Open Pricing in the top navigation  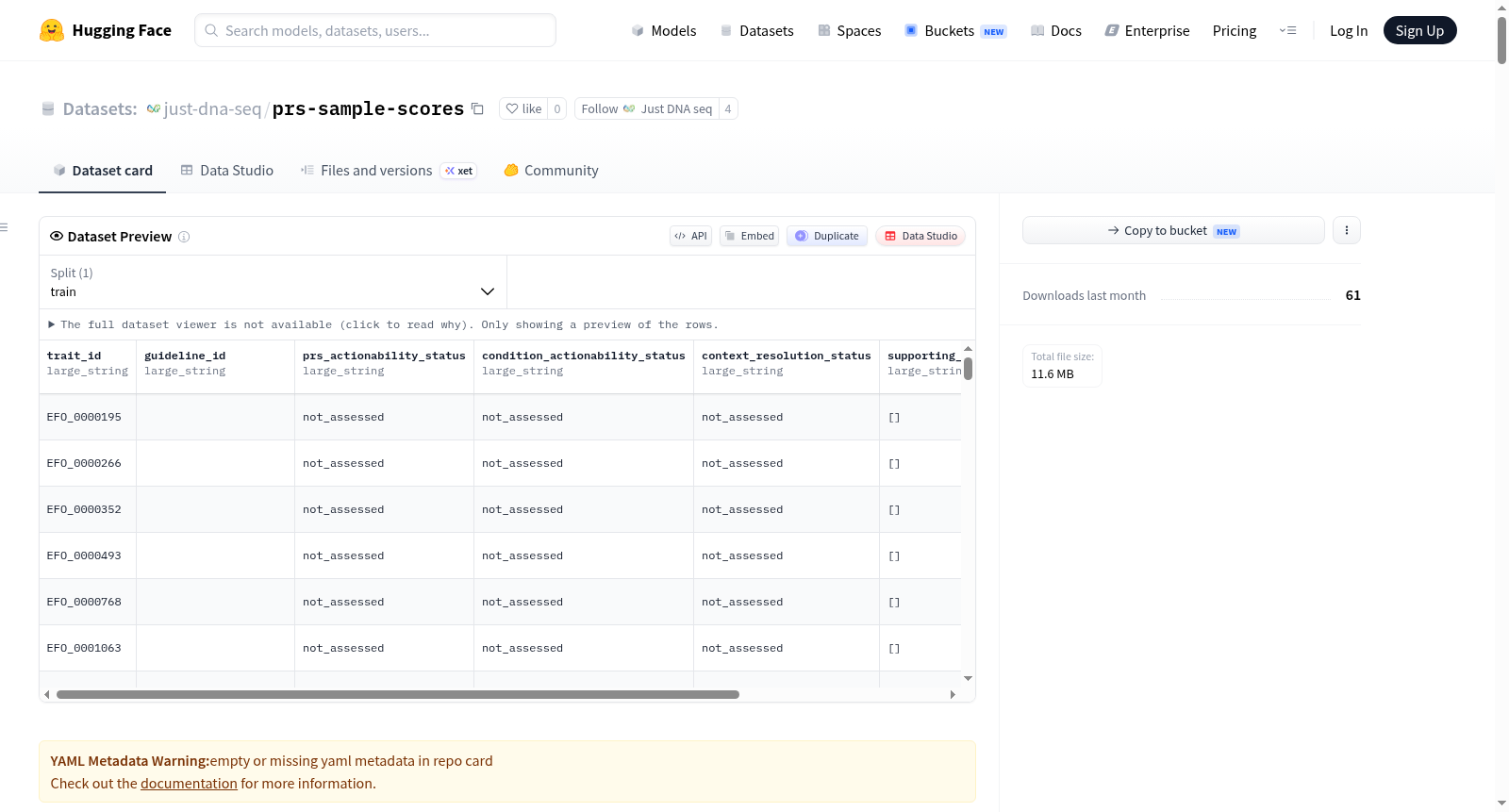coord(1235,30)
